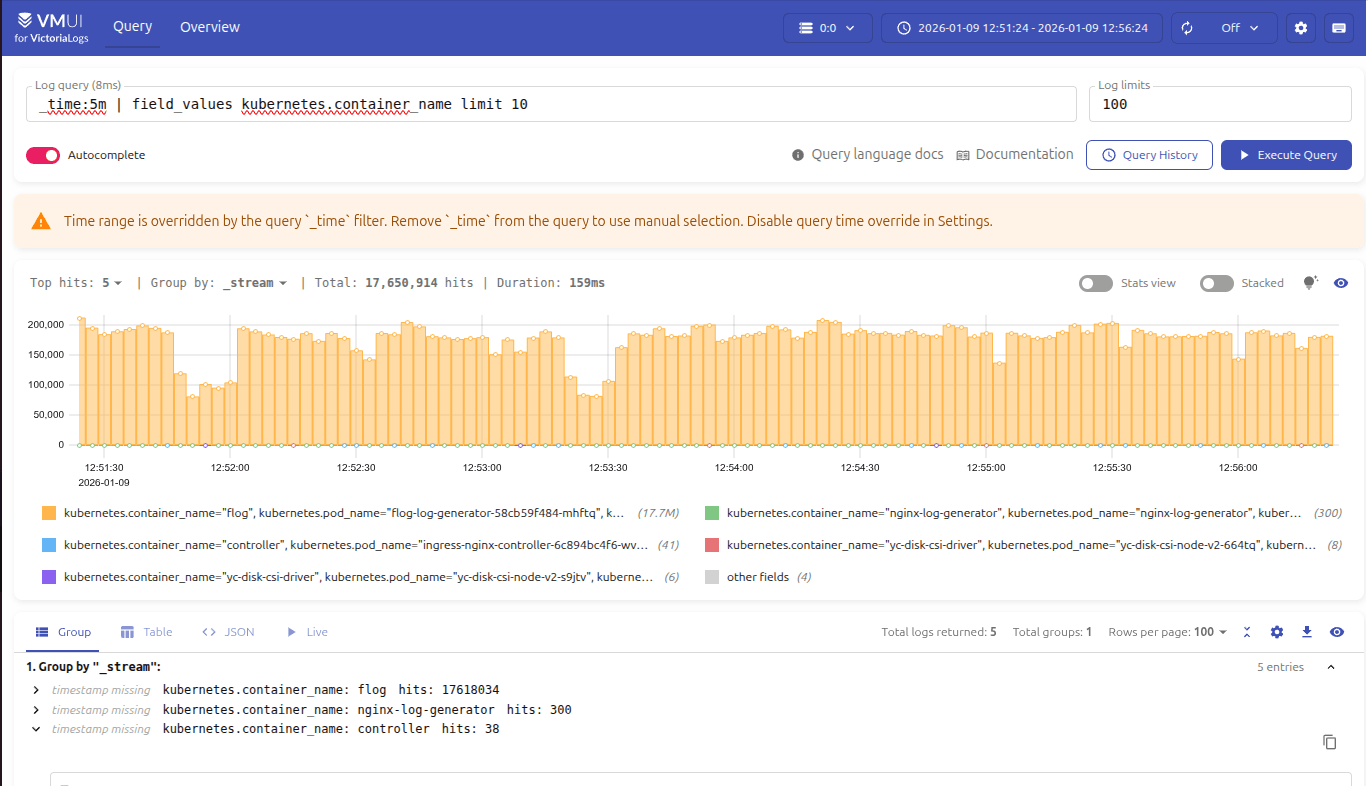Open the Overview page
This screenshot has width=1368, height=786.
[x=209, y=27]
